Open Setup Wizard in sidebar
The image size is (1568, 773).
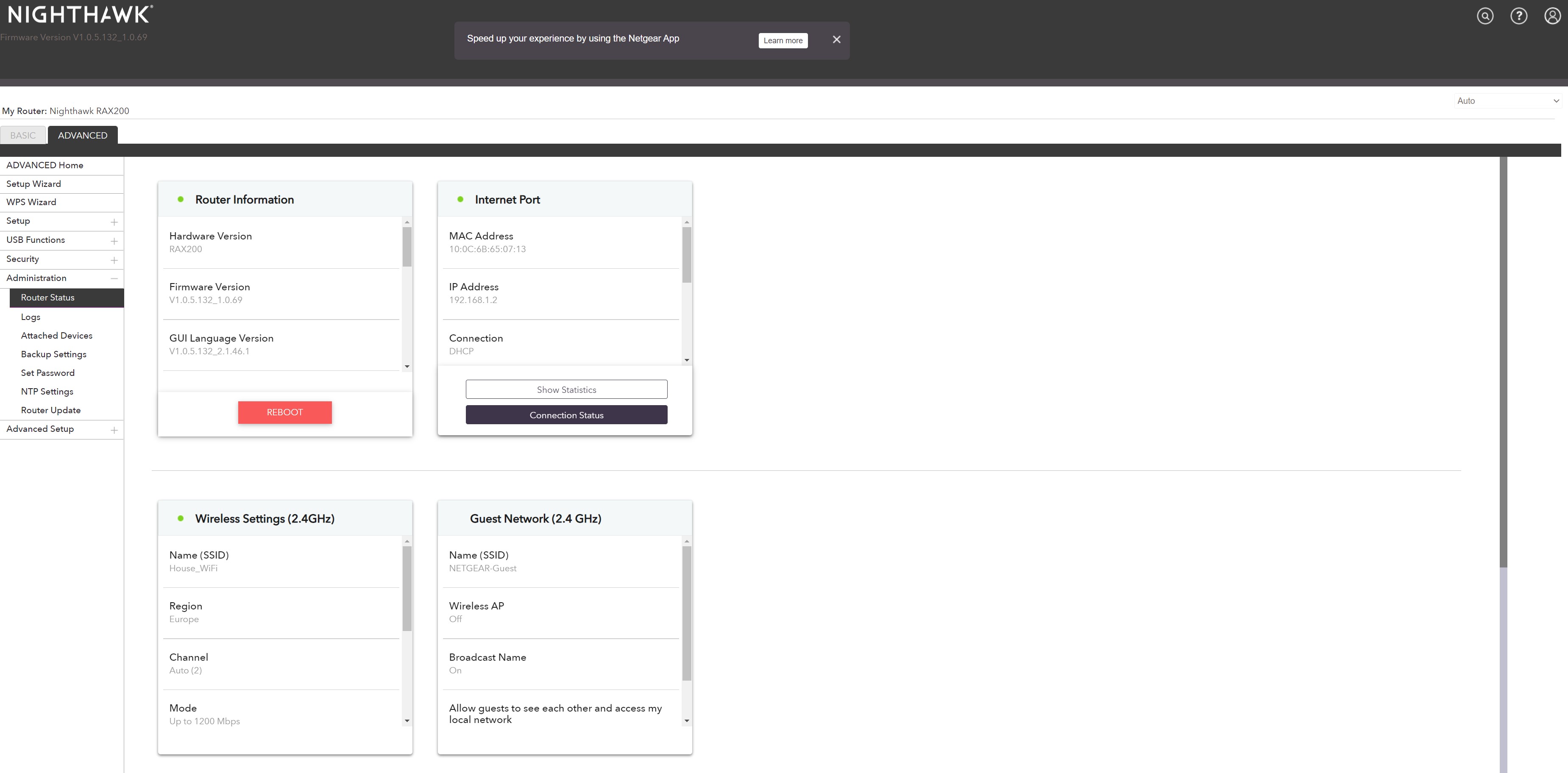pos(33,184)
